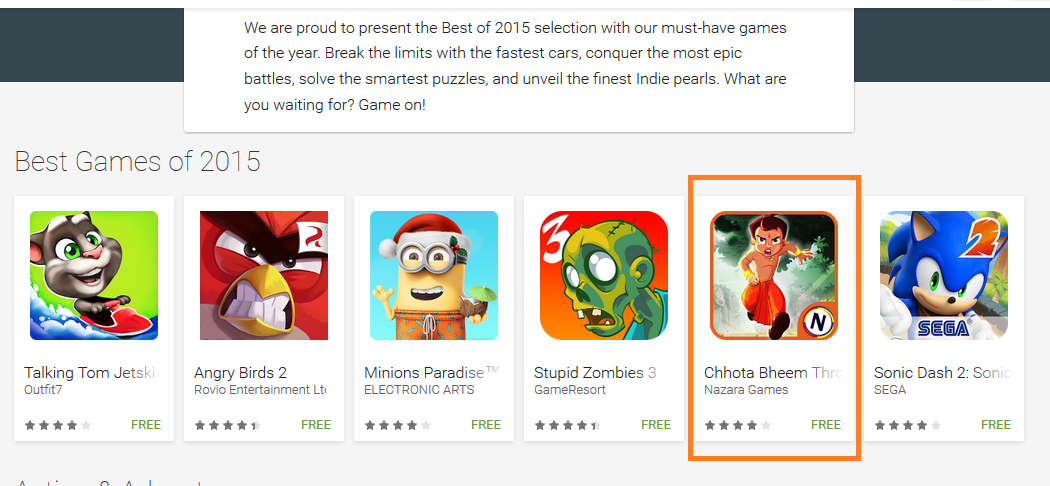The width and height of the screenshot is (1050, 486).
Task: Click the Sonic Dash 2 title
Action: tap(942, 373)
